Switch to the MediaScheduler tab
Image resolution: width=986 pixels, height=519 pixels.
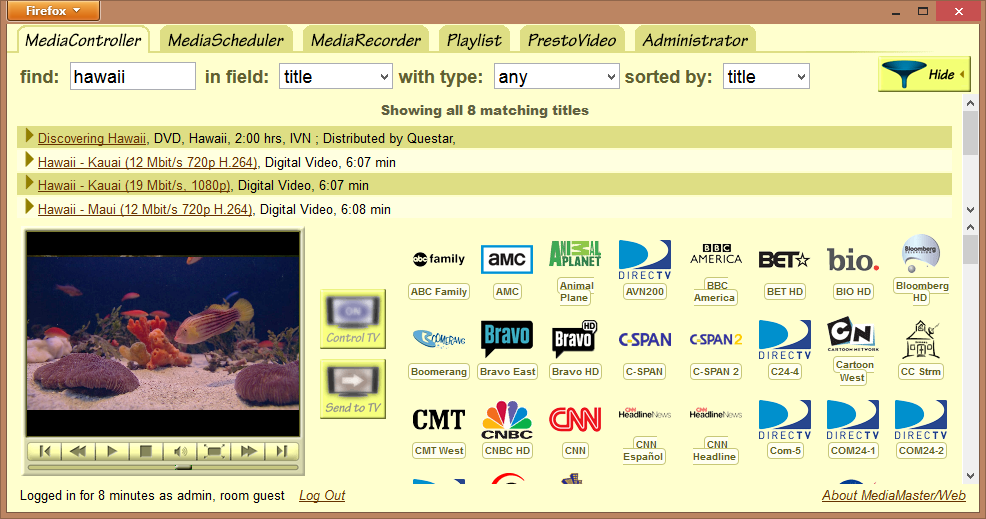click(226, 40)
